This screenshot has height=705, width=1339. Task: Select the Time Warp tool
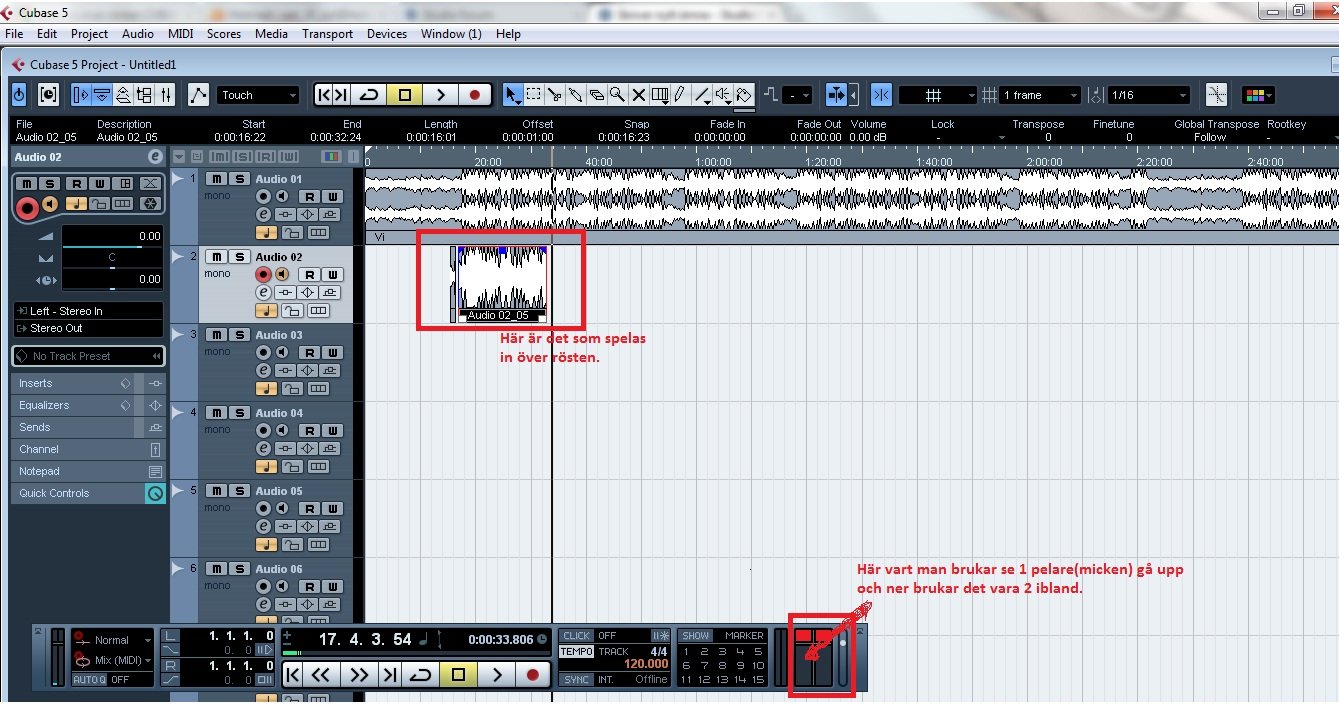660,95
